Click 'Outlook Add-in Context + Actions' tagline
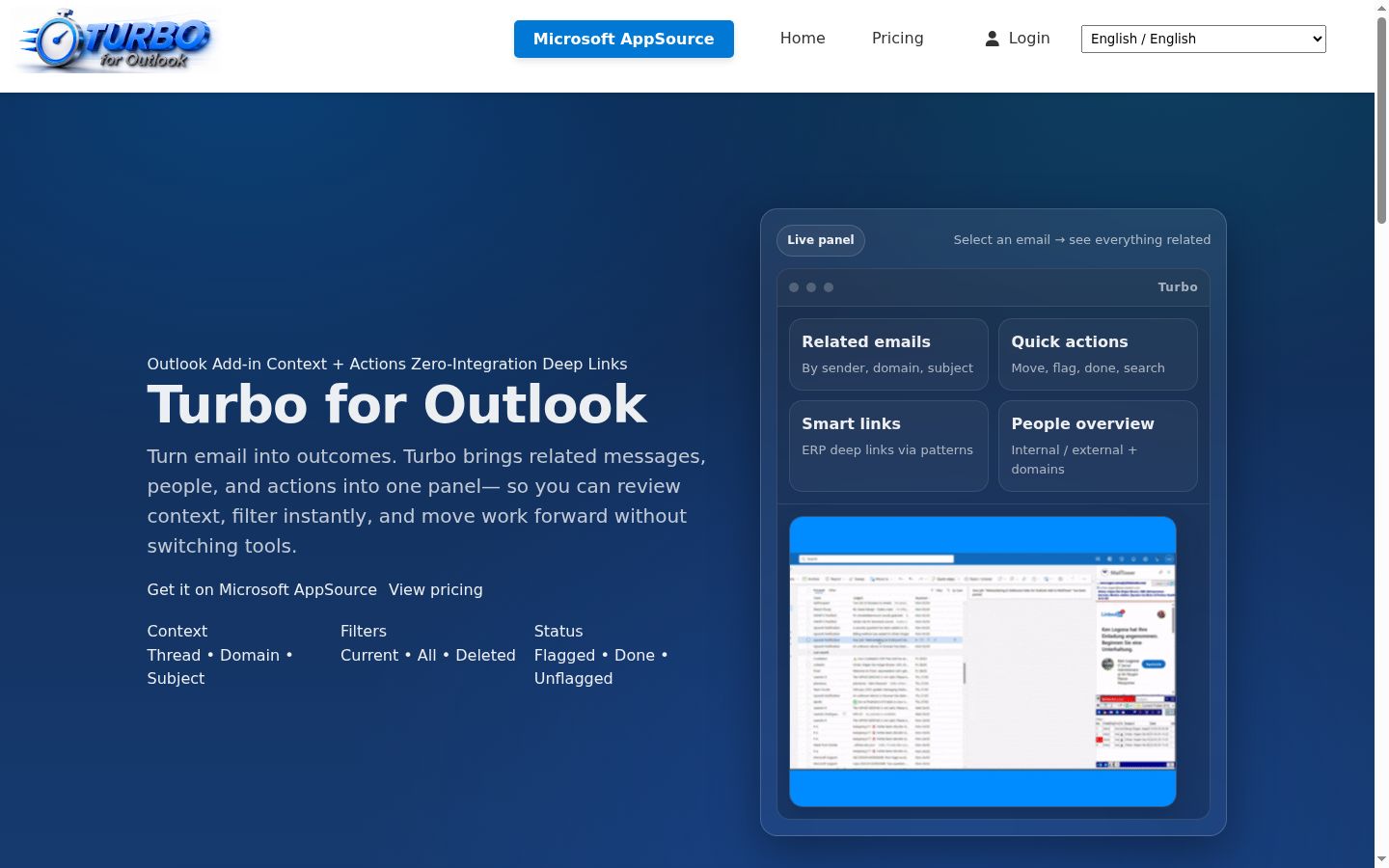This screenshot has height=868, width=1389. (x=277, y=364)
